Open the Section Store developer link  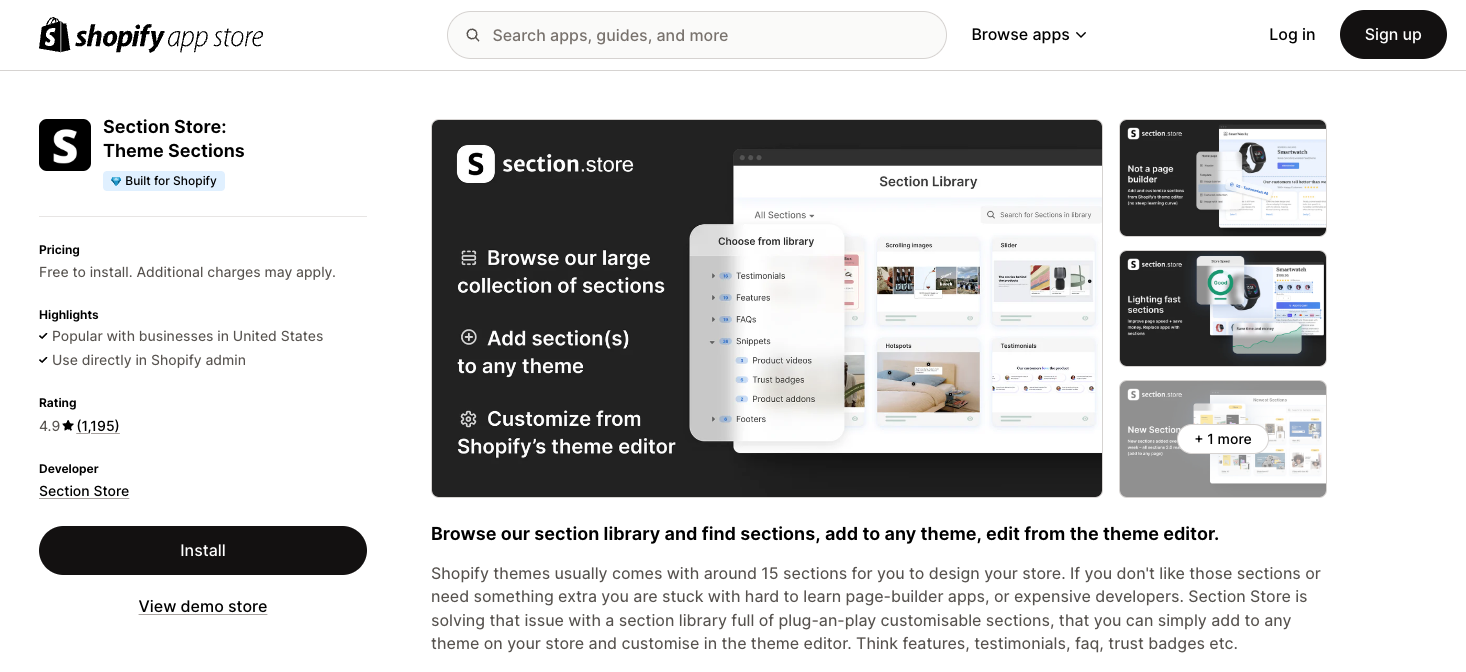point(84,491)
